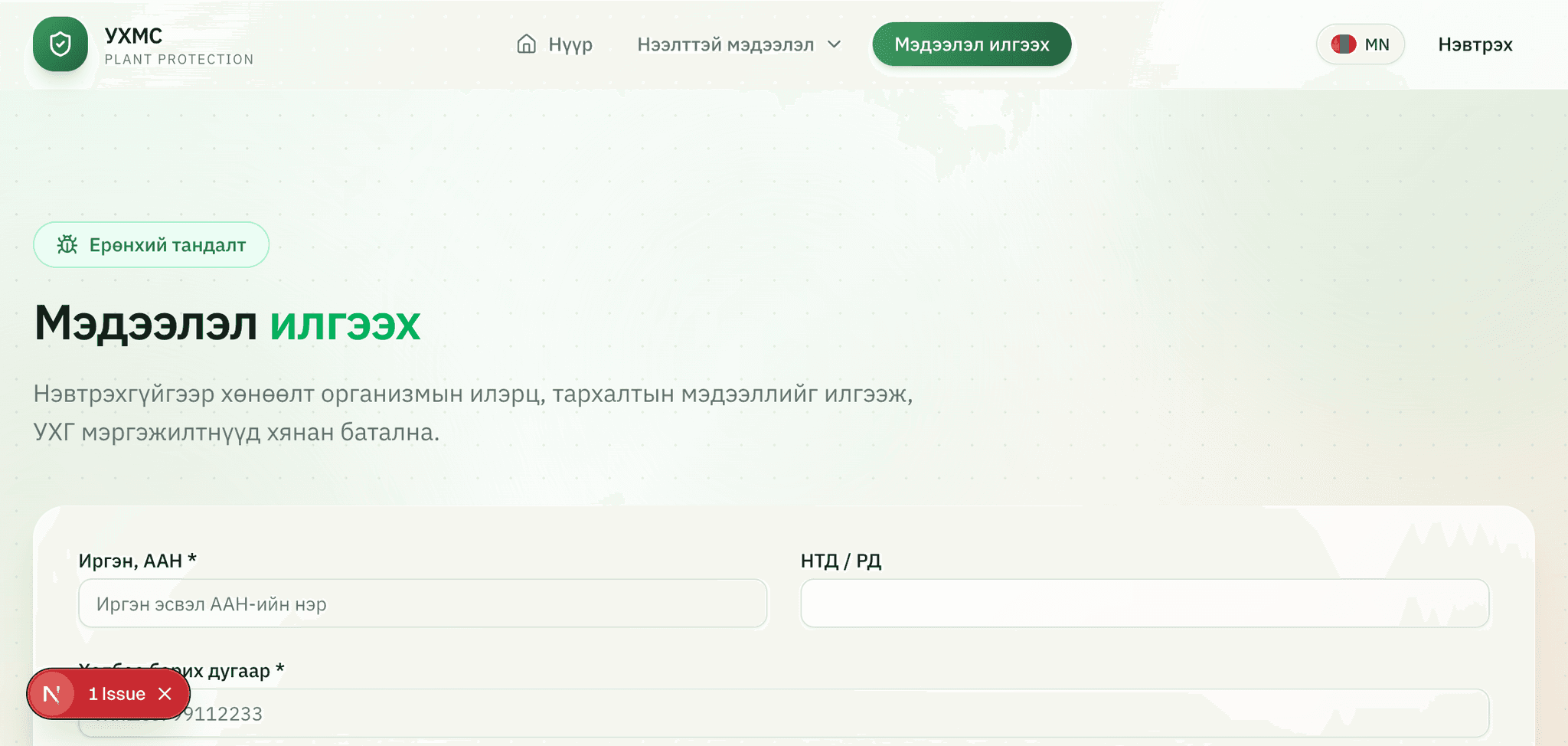The image size is (1568, 746).
Task: Click the УХМС site title text
Action: (x=133, y=36)
